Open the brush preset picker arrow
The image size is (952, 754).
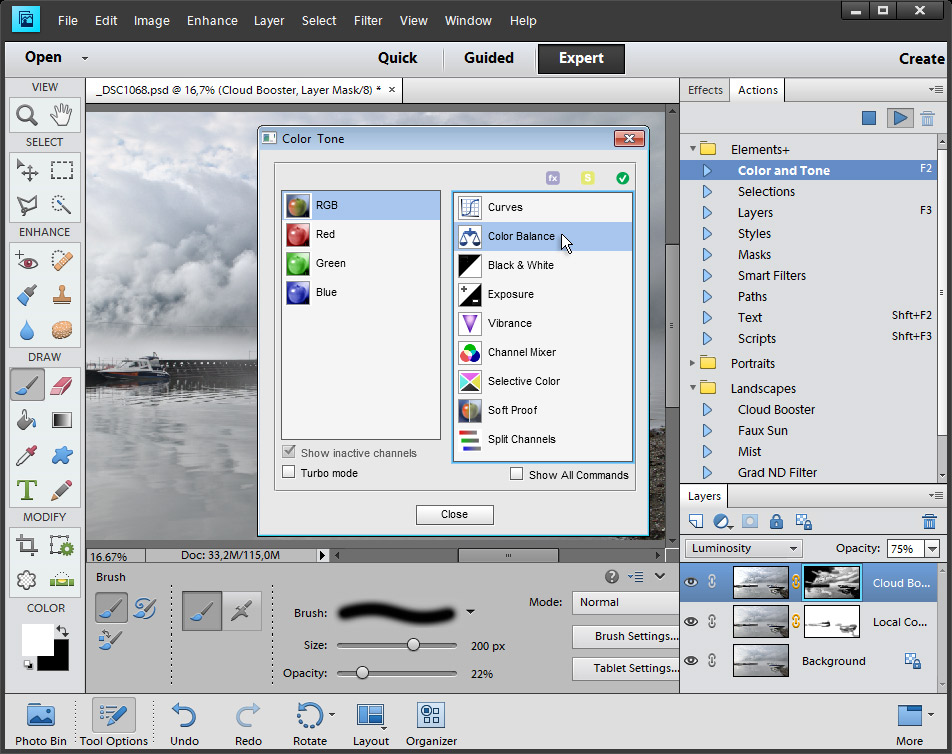471,612
